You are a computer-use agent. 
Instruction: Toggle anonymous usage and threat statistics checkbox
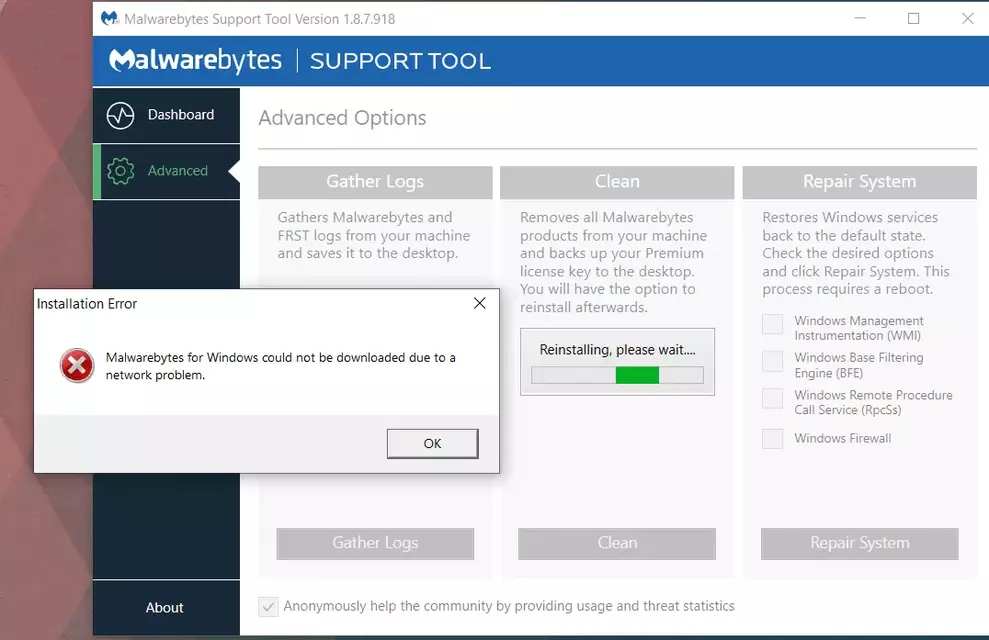268,607
